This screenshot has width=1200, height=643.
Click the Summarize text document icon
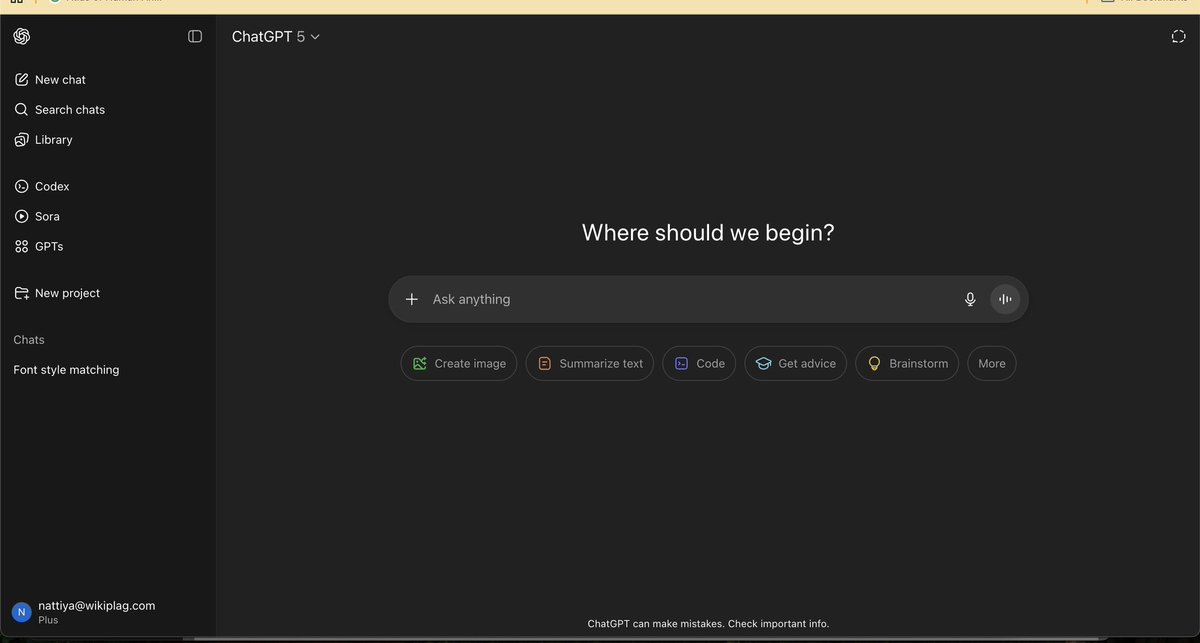pos(545,363)
